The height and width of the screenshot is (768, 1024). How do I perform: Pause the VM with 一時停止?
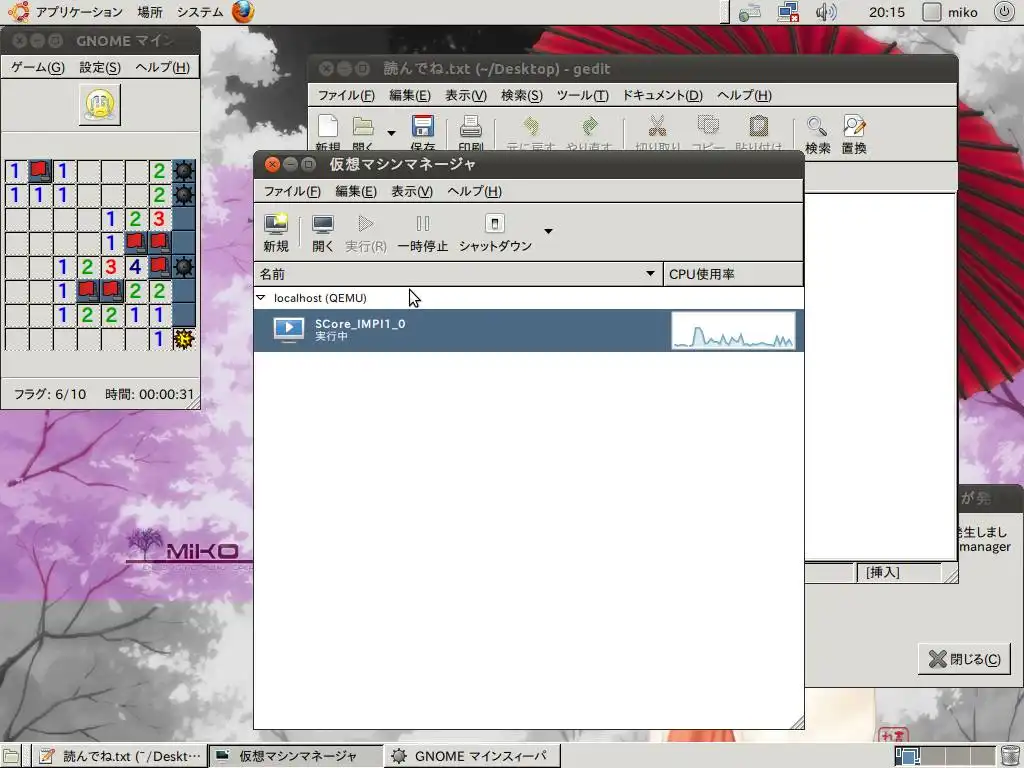click(423, 232)
